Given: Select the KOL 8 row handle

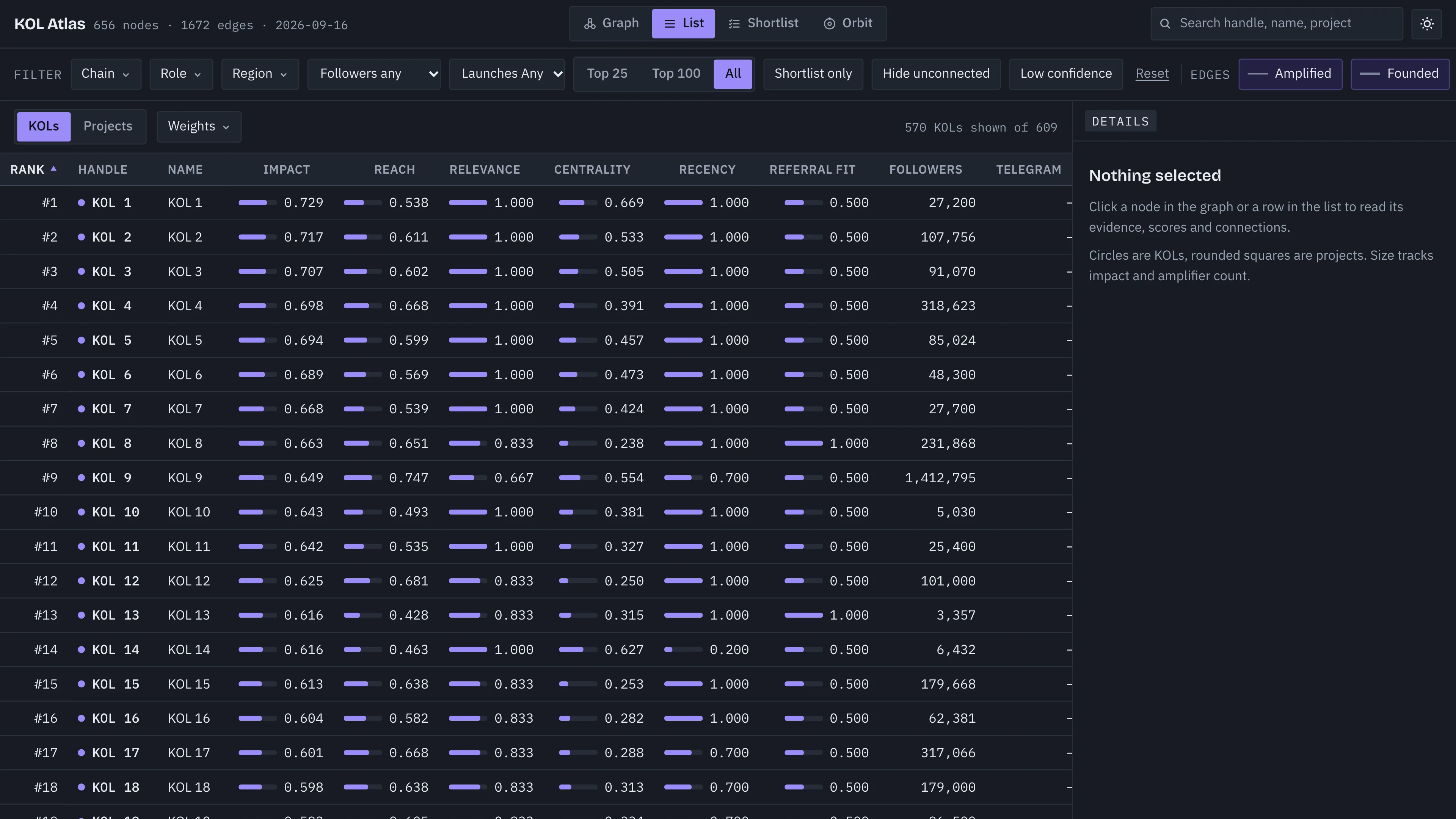Looking at the screenshot, I should 112,444.
